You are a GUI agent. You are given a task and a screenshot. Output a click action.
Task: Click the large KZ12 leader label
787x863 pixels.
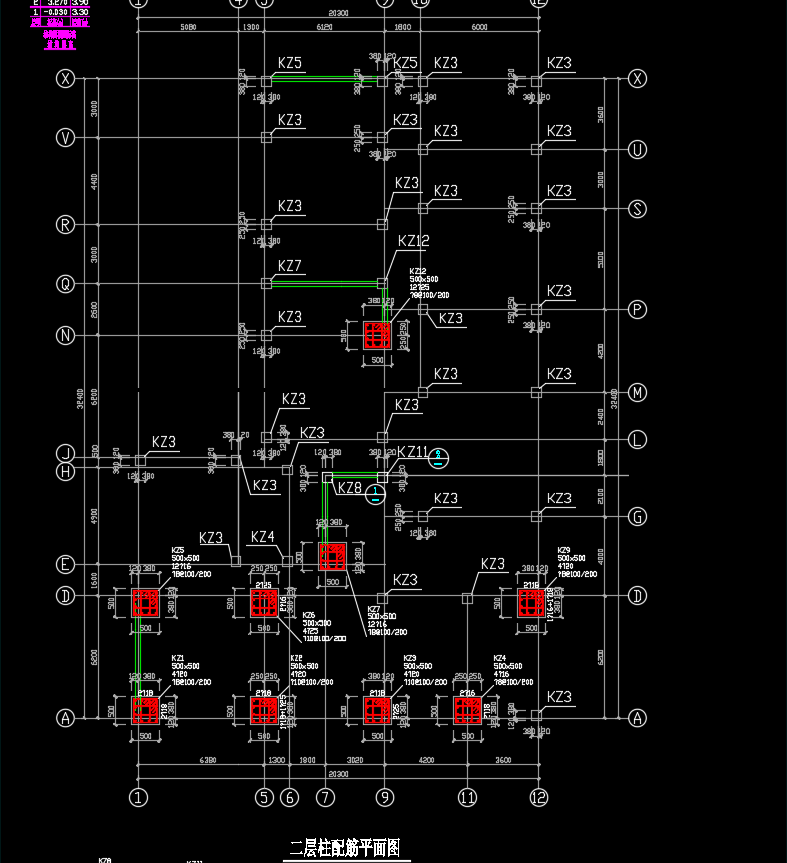[413, 241]
